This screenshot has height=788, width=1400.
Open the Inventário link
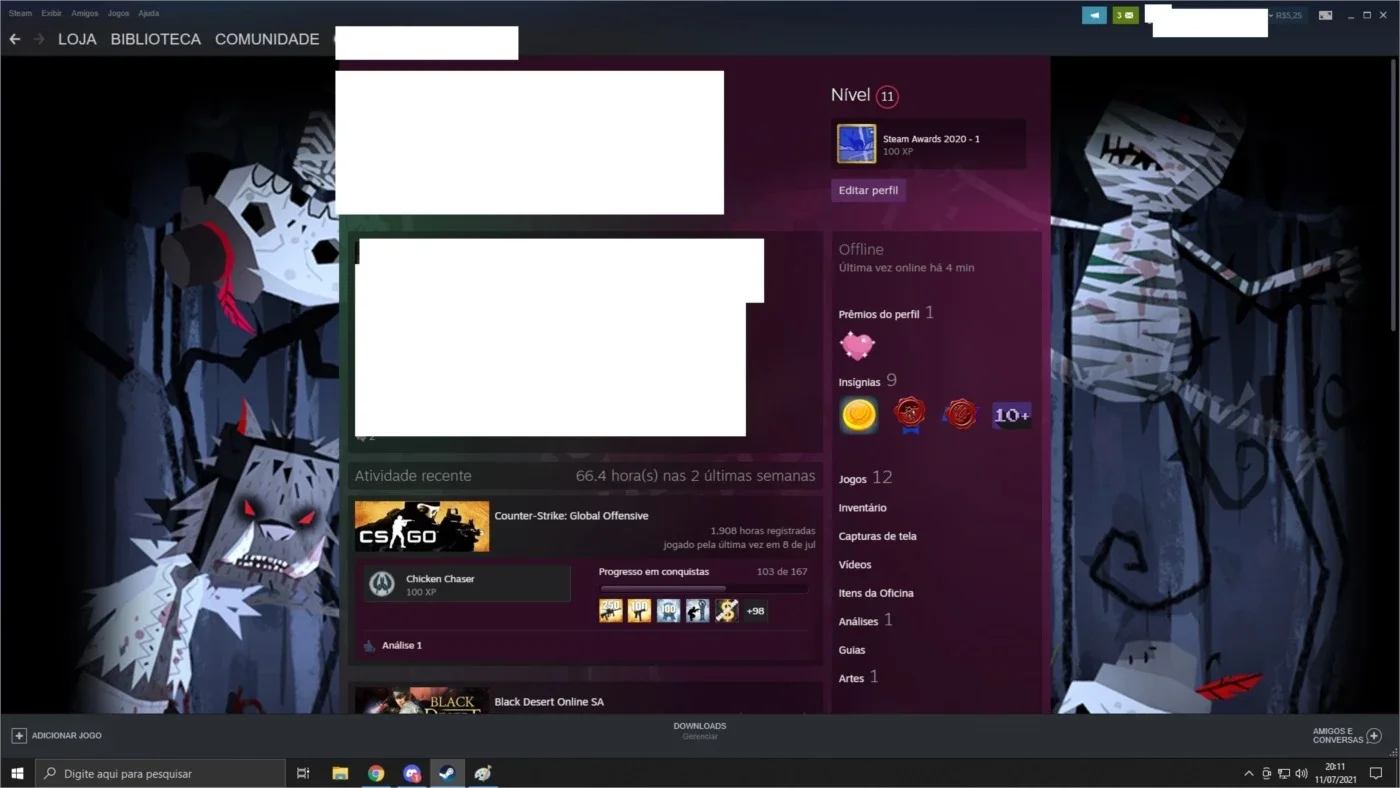[862, 508]
